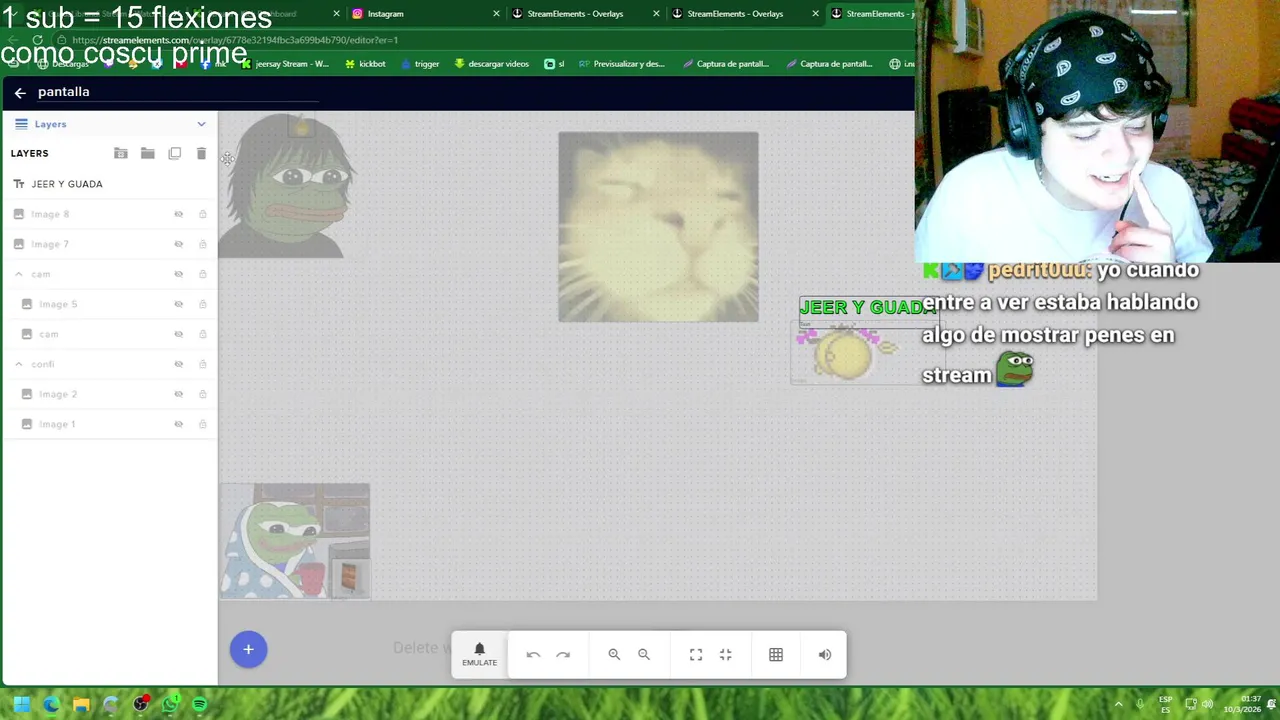Go back using the arrow beside pantalla
This screenshot has width=1280, height=720.
(x=20, y=92)
